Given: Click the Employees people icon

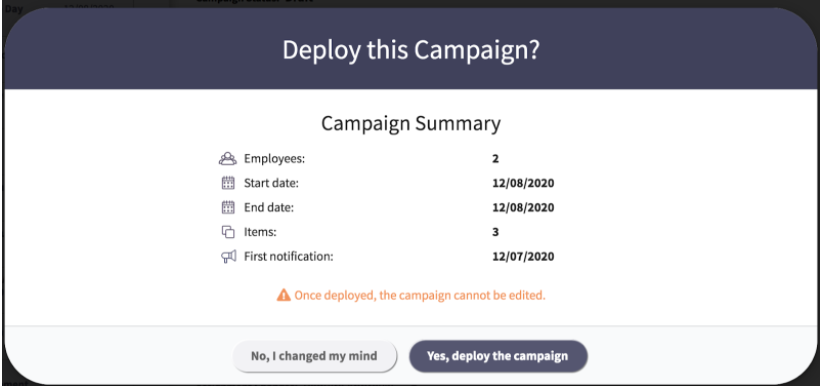Looking at the screenshot, I should 228,158.
